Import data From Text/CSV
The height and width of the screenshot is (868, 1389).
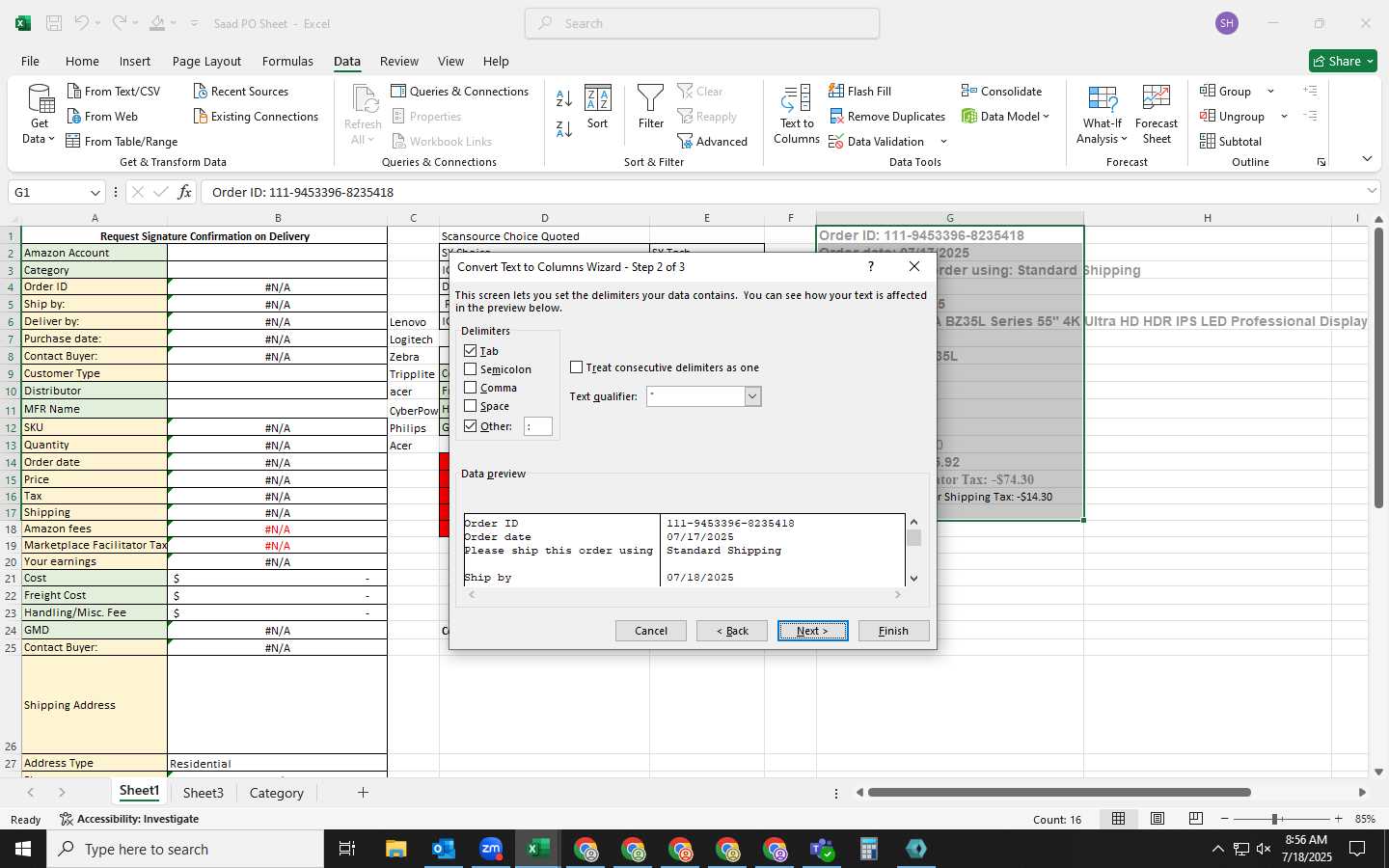tap(113, 91)
